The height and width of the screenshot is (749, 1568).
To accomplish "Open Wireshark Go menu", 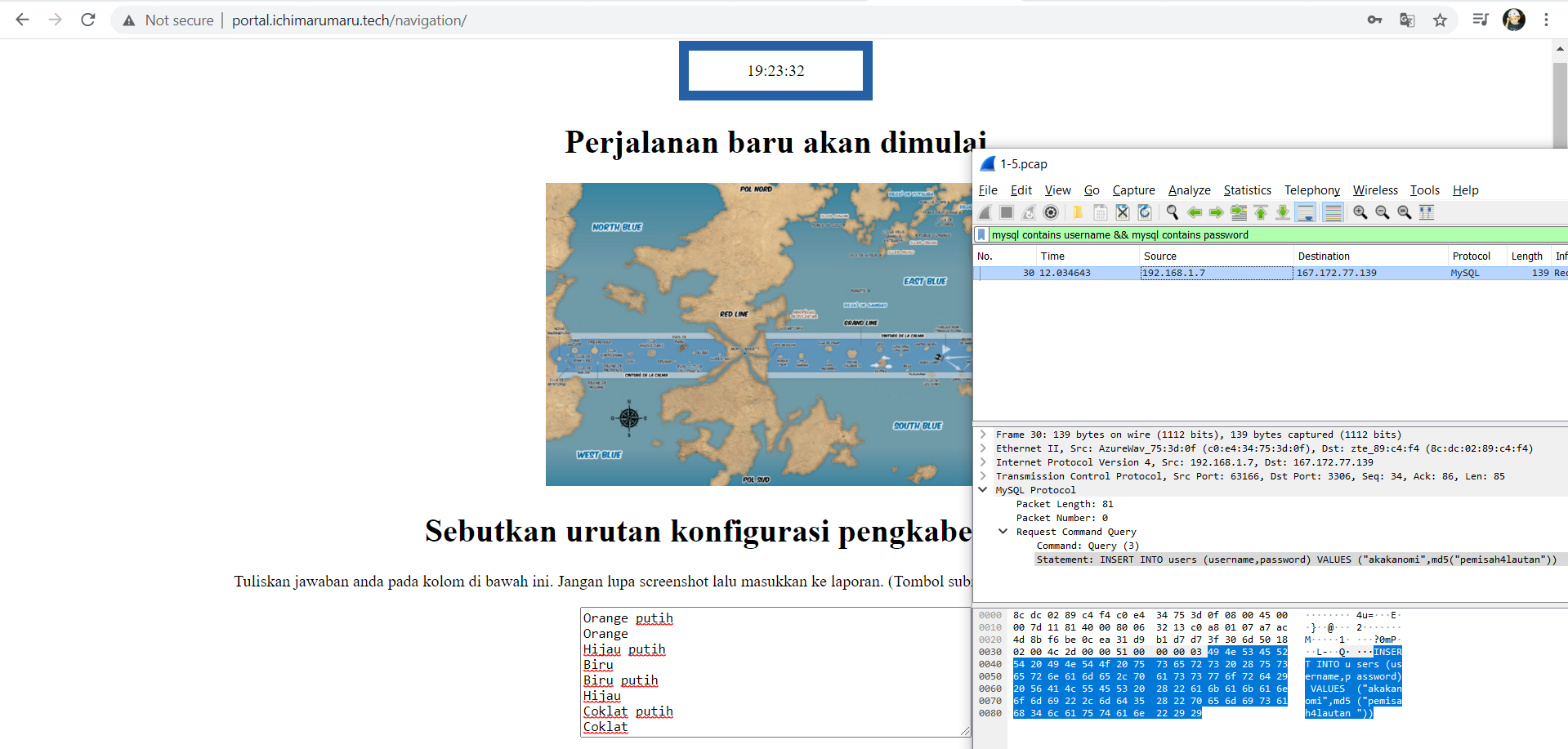I will click(x=1092, y=190).
